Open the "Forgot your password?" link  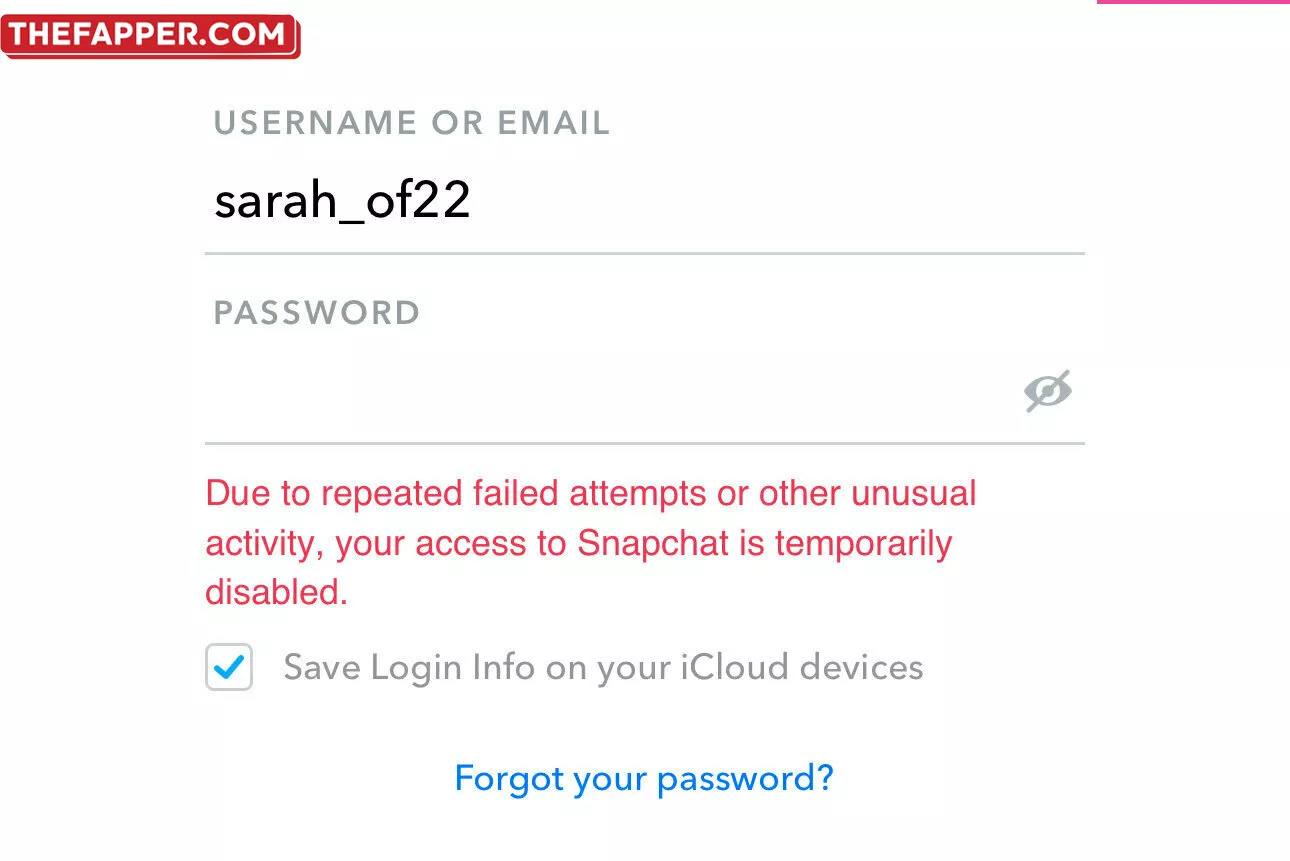pyautogui.click(x=643, y=778)
